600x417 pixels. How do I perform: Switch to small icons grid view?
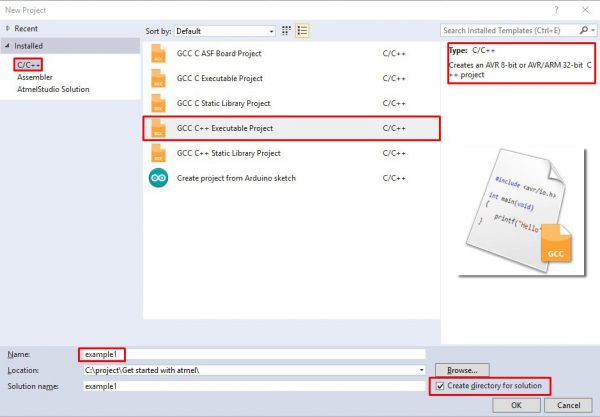(286, 31)
